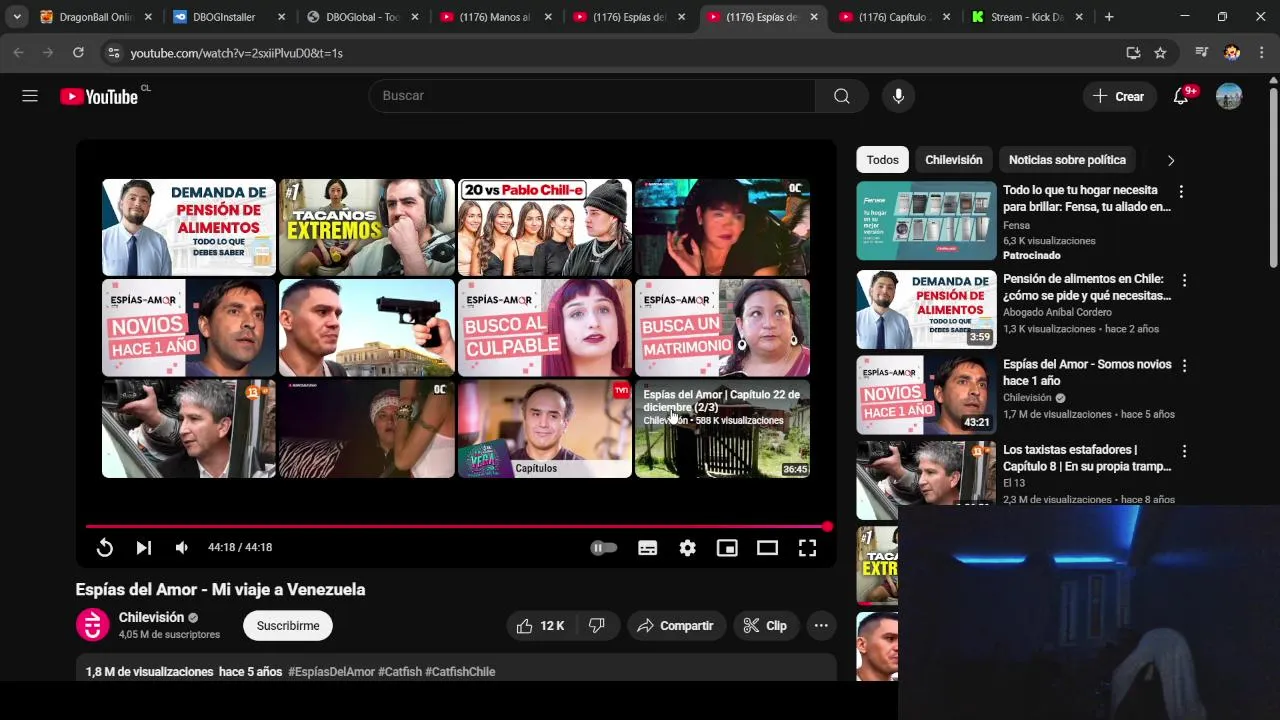Focus the Buscar search field

tap(592, 96)
